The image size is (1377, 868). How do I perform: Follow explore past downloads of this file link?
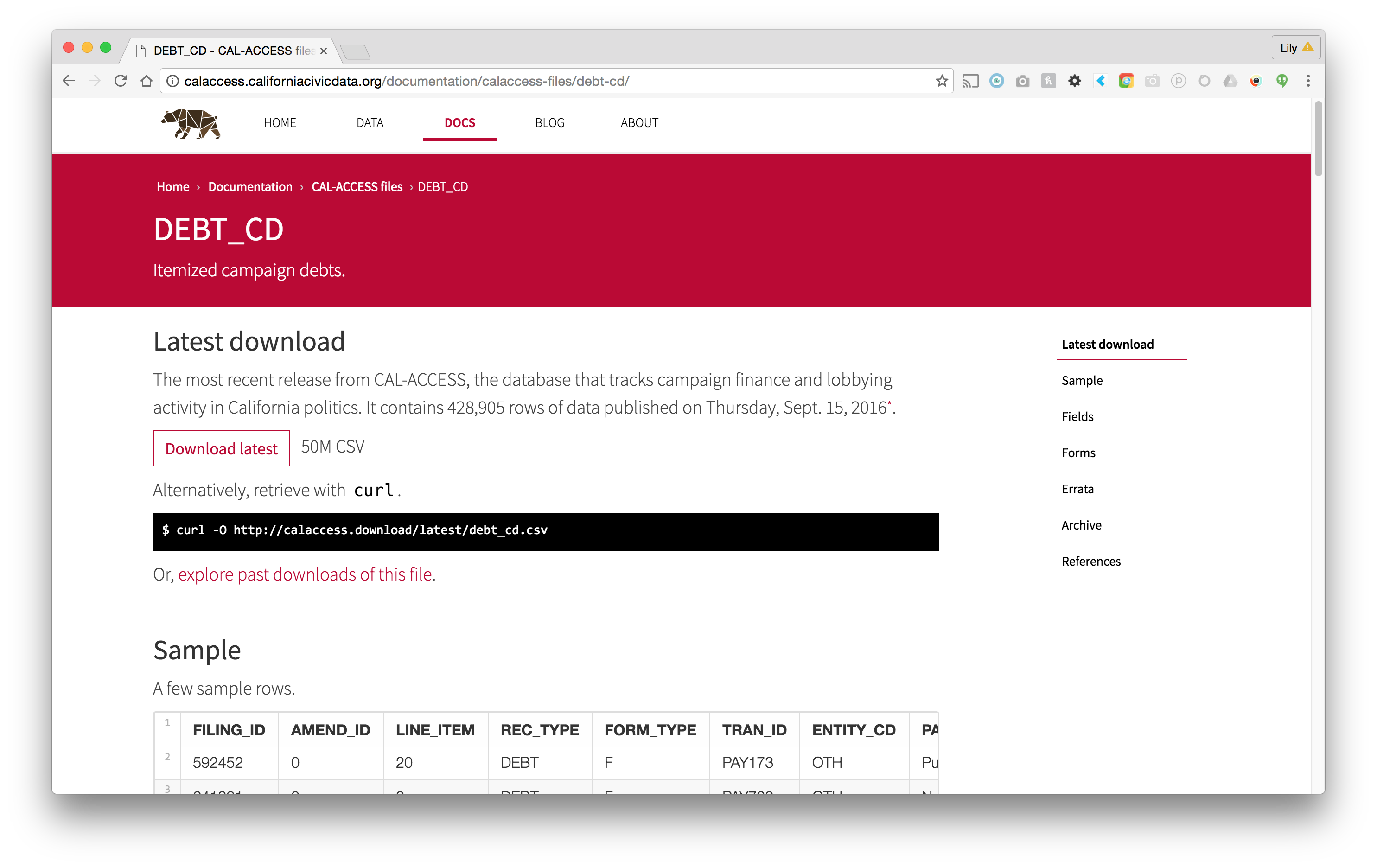(305, 574)
